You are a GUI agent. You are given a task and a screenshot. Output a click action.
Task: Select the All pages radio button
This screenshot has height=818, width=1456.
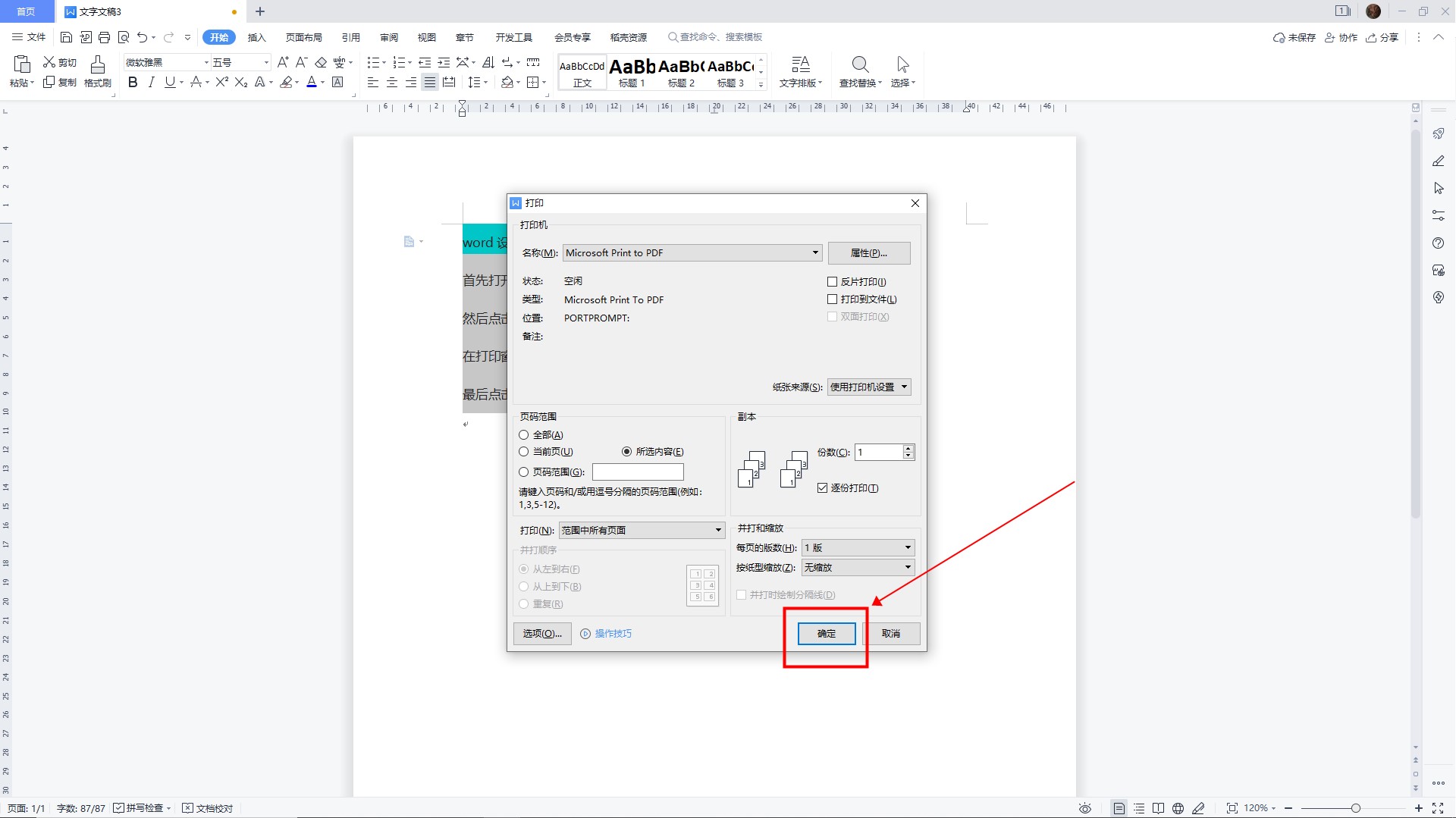[x=524, y=435]
